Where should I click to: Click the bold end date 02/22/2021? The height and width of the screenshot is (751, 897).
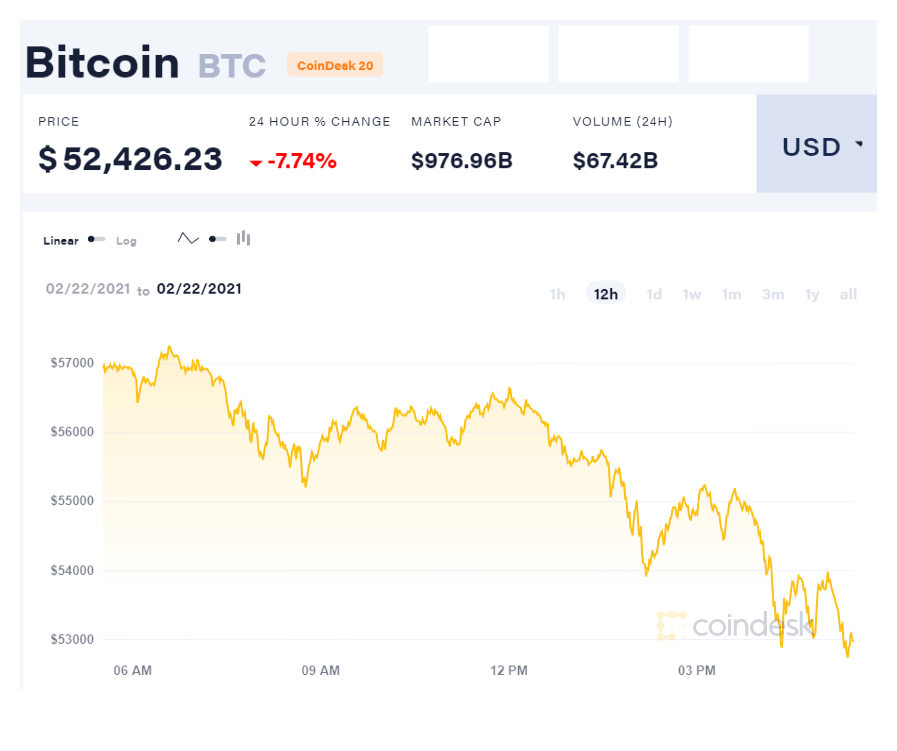click(x=199, y=289)
